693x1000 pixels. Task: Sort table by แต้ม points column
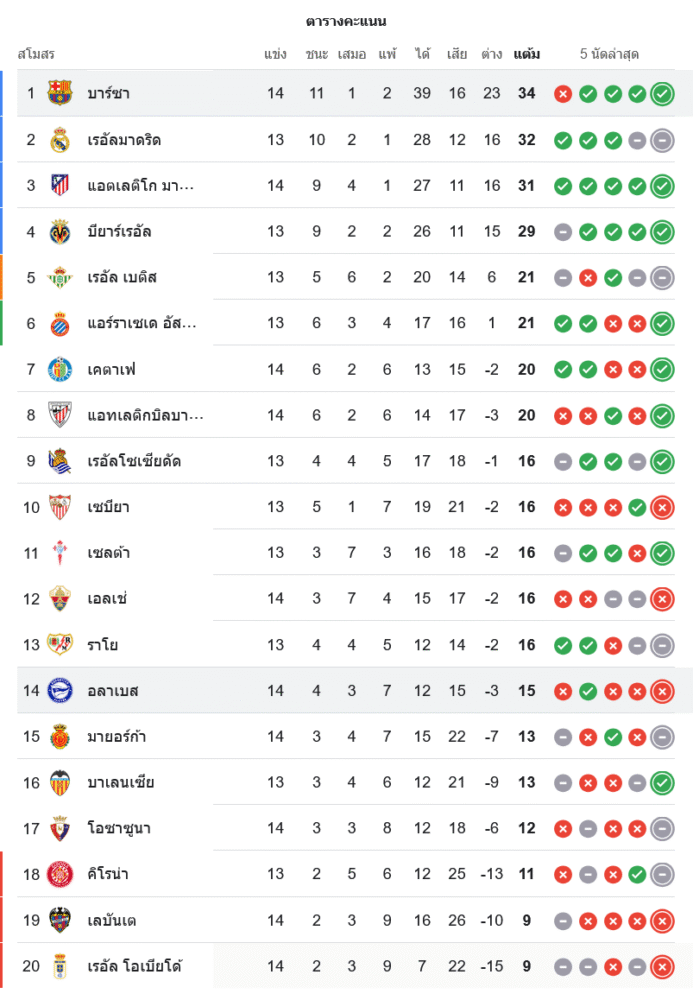tap(527, 54)
